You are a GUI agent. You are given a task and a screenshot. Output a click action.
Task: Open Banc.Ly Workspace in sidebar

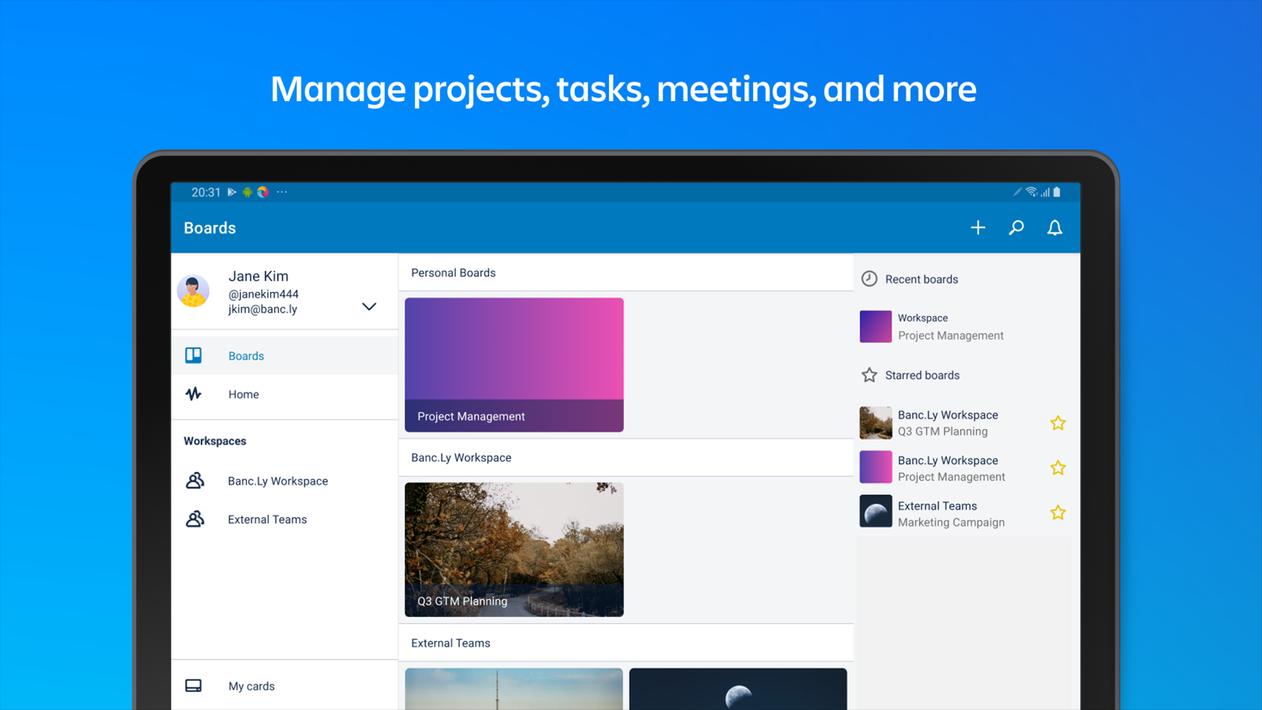point(284,481)
